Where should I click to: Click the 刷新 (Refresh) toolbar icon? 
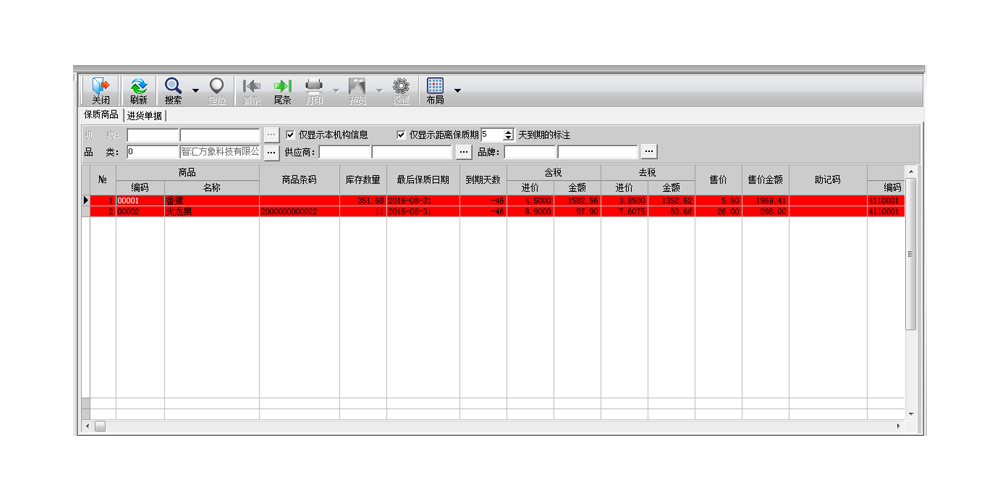click(138, 91)
